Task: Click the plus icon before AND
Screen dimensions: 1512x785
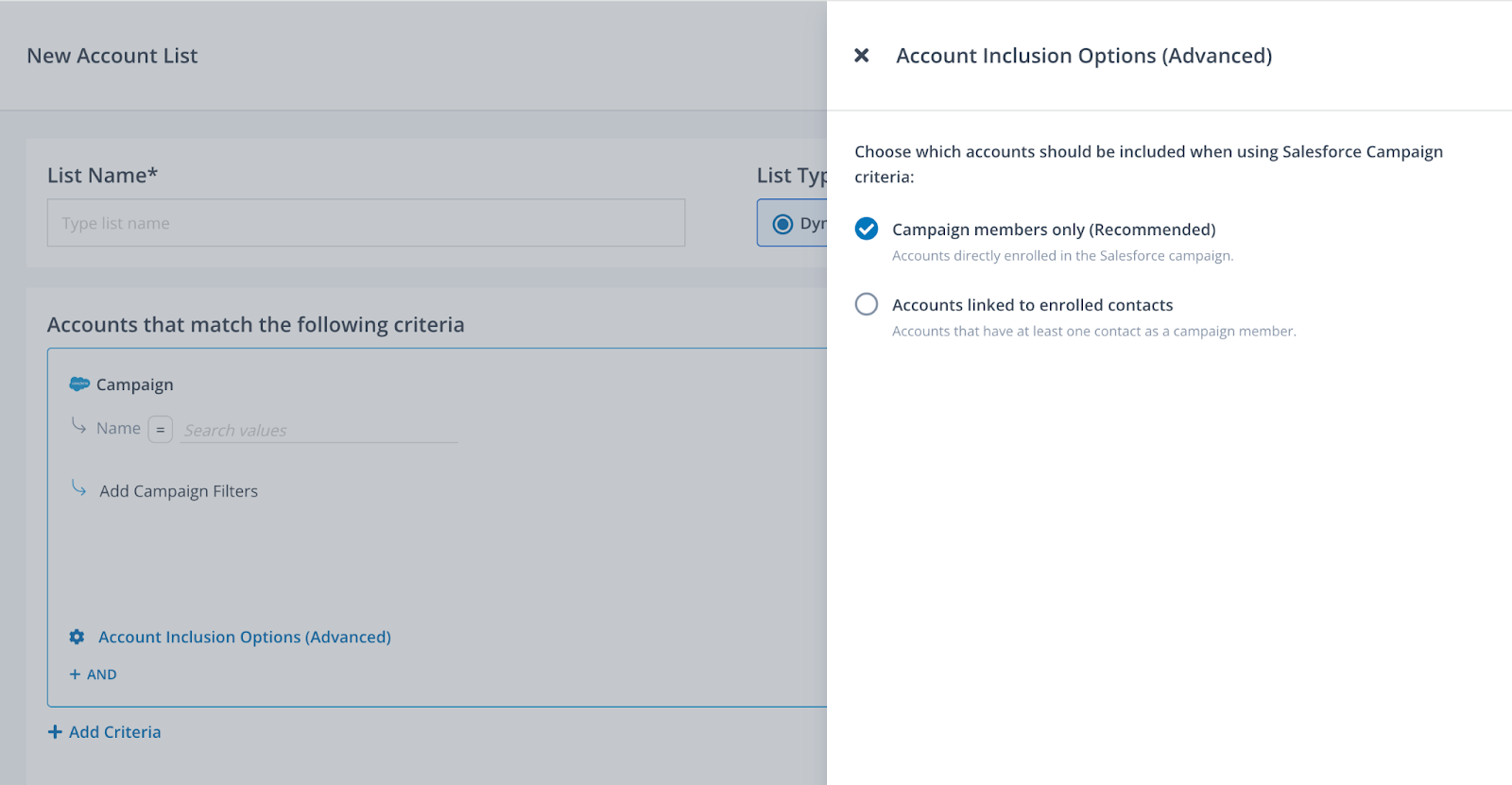Action: [x=75, y=674]
